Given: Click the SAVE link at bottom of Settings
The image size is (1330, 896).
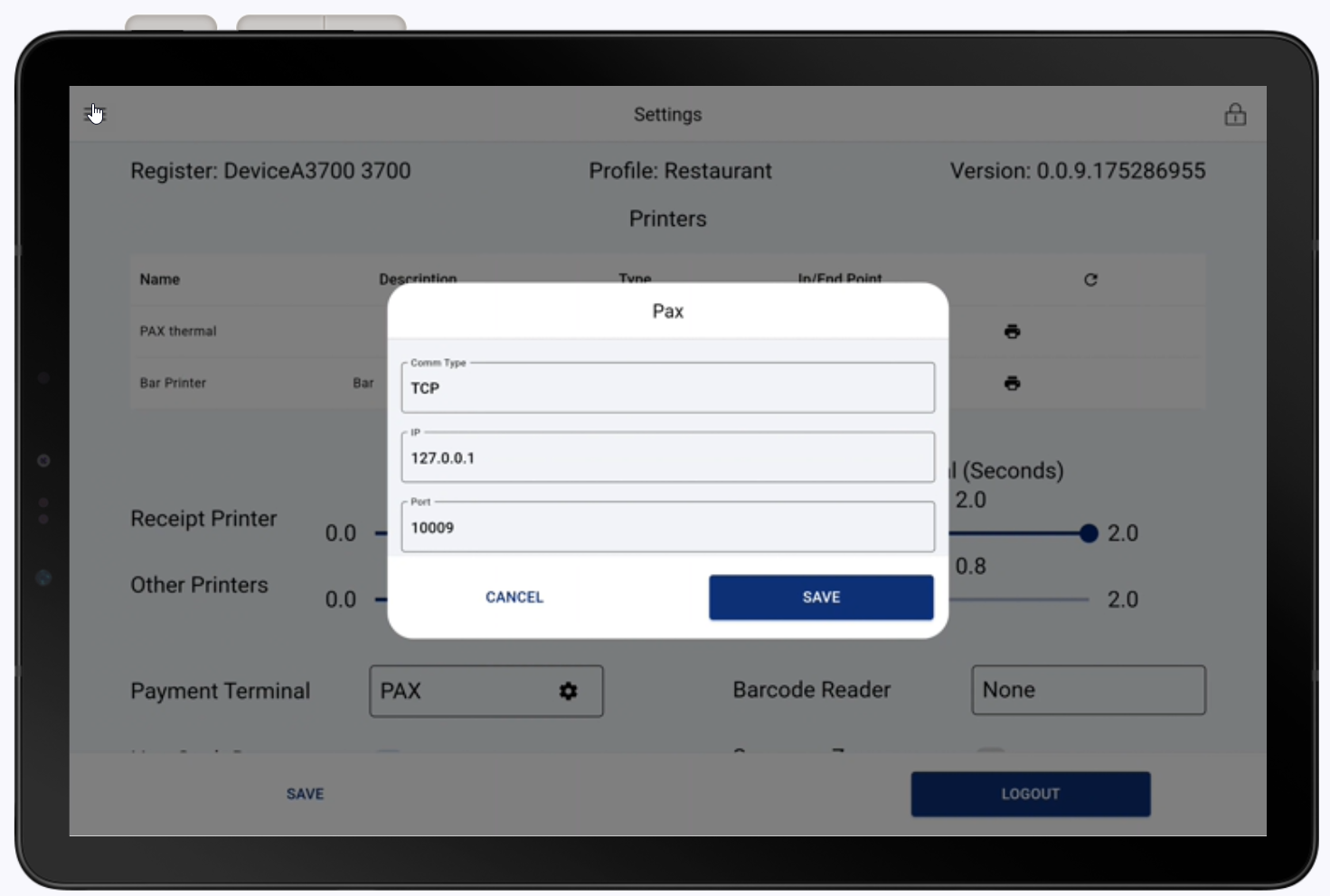Looking at the screenshot, I should [305, 794].
